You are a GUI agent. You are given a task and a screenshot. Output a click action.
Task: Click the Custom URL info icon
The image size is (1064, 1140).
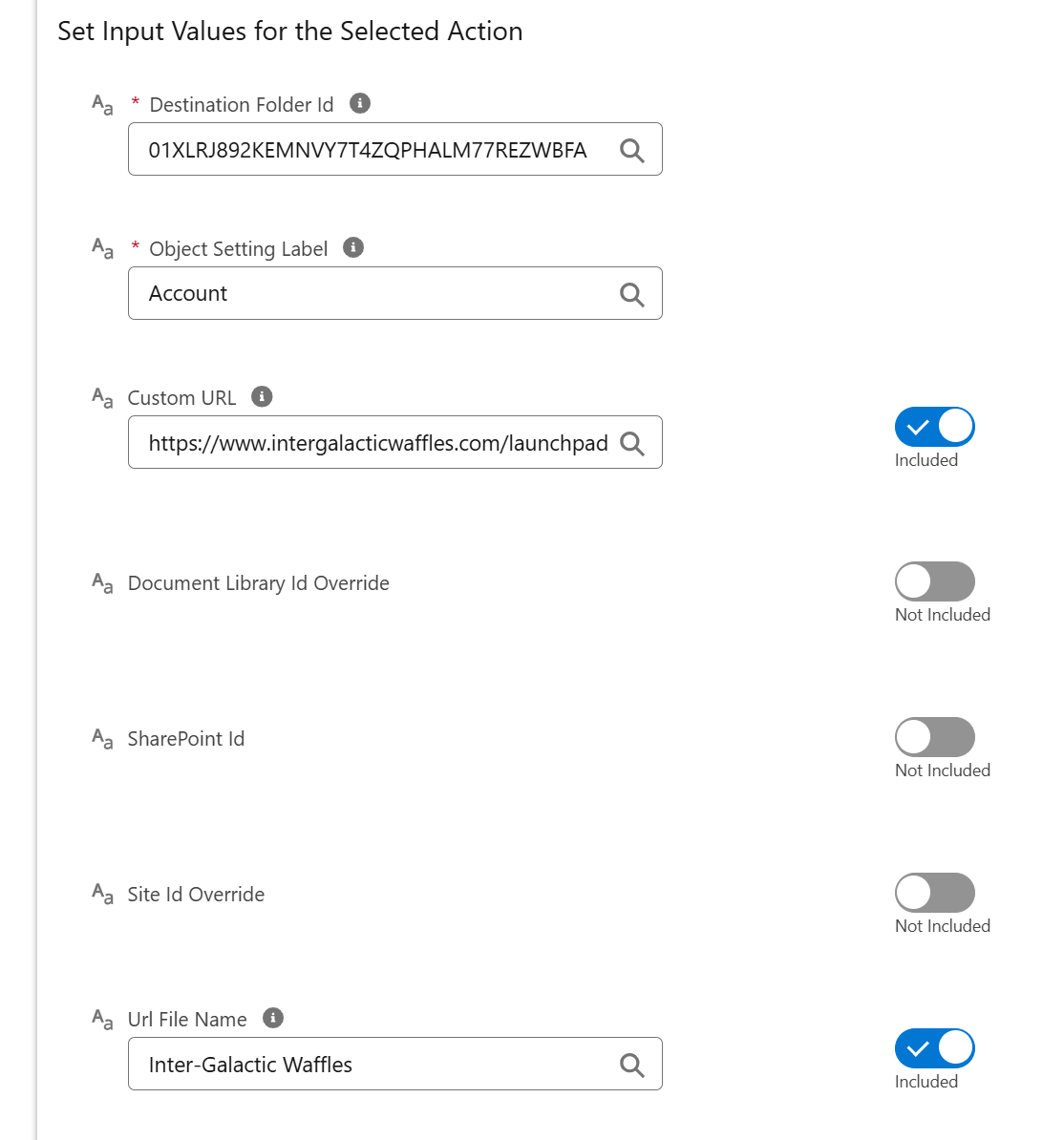[262, 397]
